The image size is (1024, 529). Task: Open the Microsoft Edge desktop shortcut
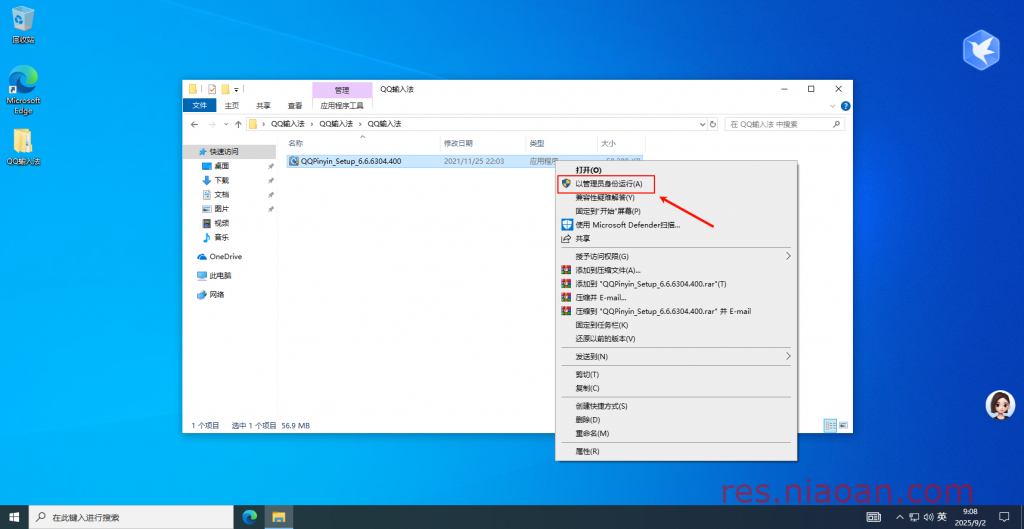23,89
